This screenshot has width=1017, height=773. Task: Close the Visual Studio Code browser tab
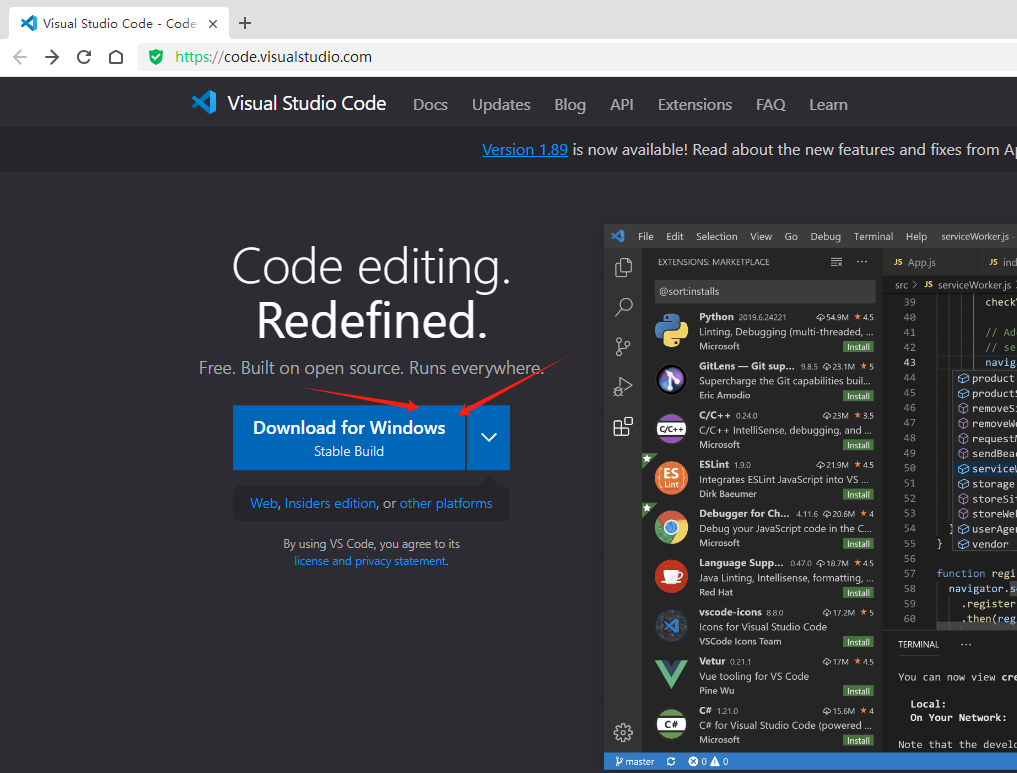(x=212, y=24)
